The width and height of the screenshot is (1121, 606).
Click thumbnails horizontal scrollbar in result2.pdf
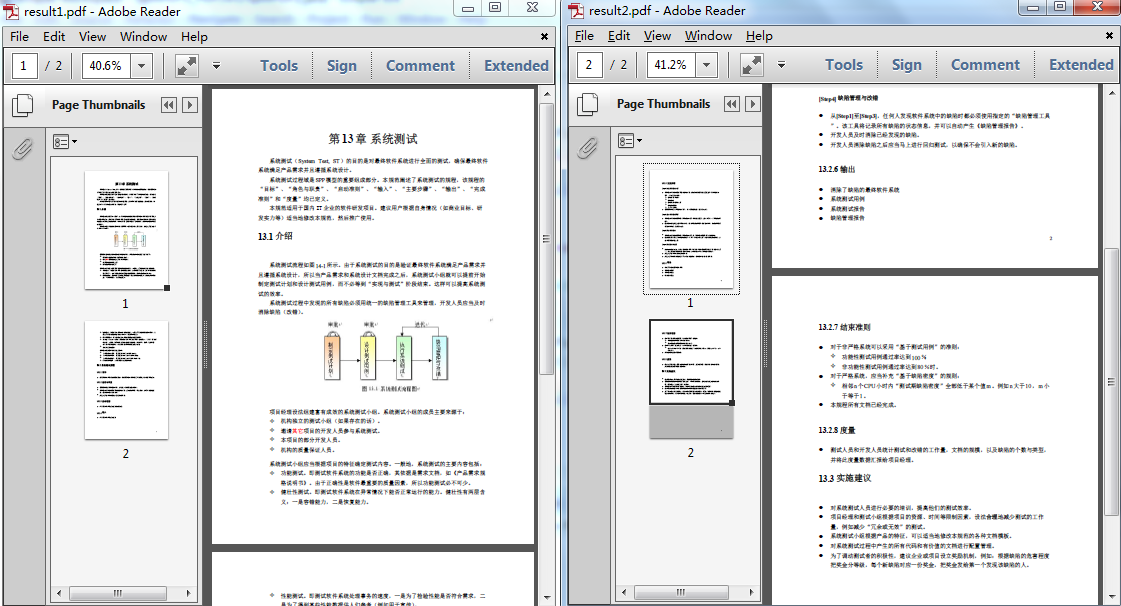681,592
